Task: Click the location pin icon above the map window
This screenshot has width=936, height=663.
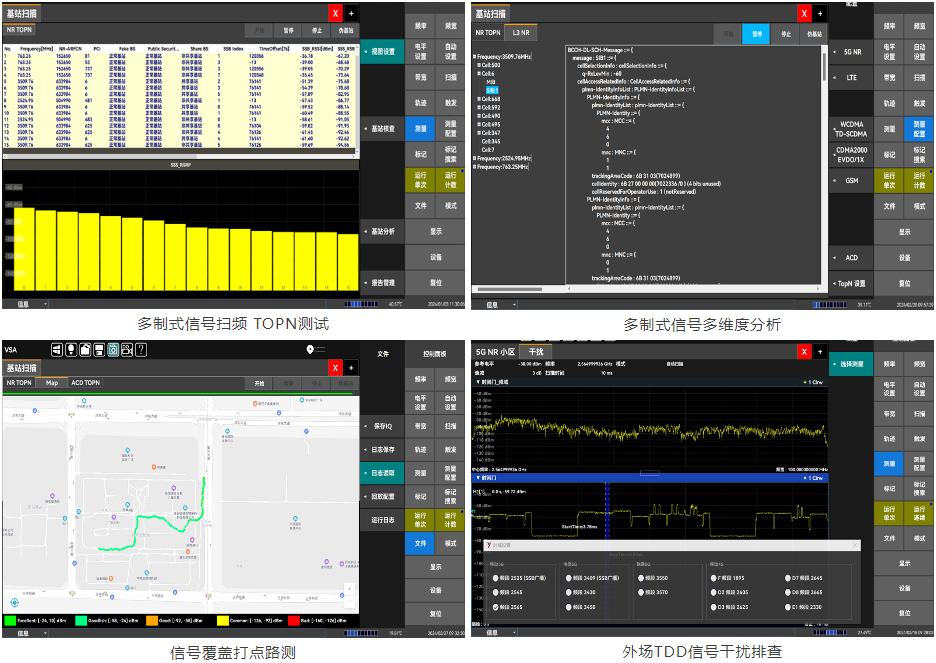Action: point(310,349)
